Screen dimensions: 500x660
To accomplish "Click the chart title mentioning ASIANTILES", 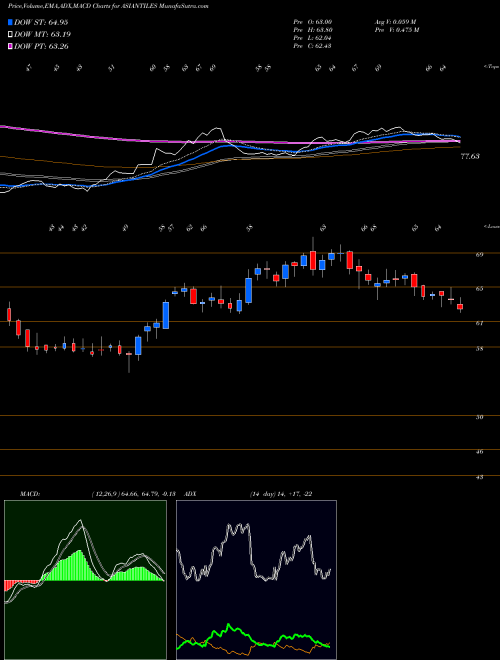I will point(108,6).
